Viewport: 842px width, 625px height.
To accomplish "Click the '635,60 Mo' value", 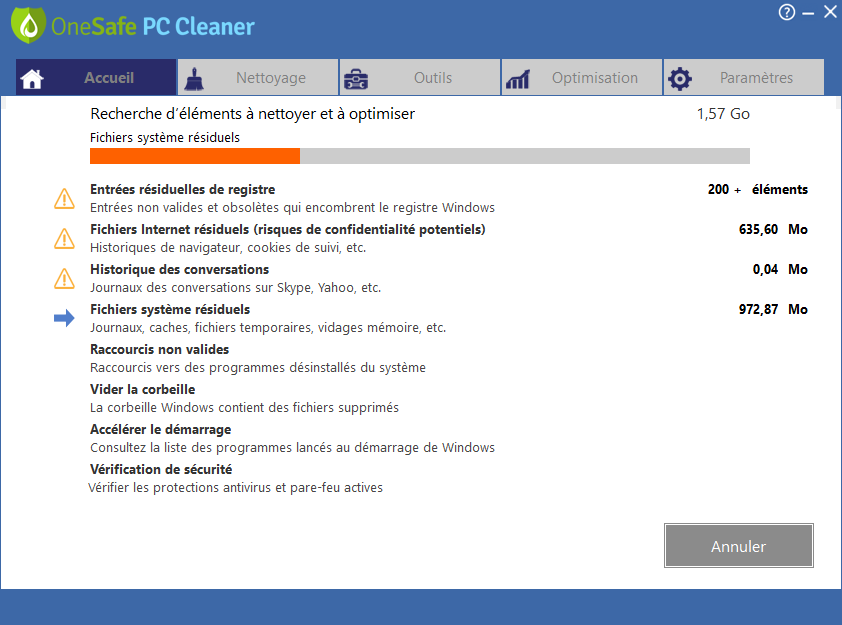I will (773, 230).
